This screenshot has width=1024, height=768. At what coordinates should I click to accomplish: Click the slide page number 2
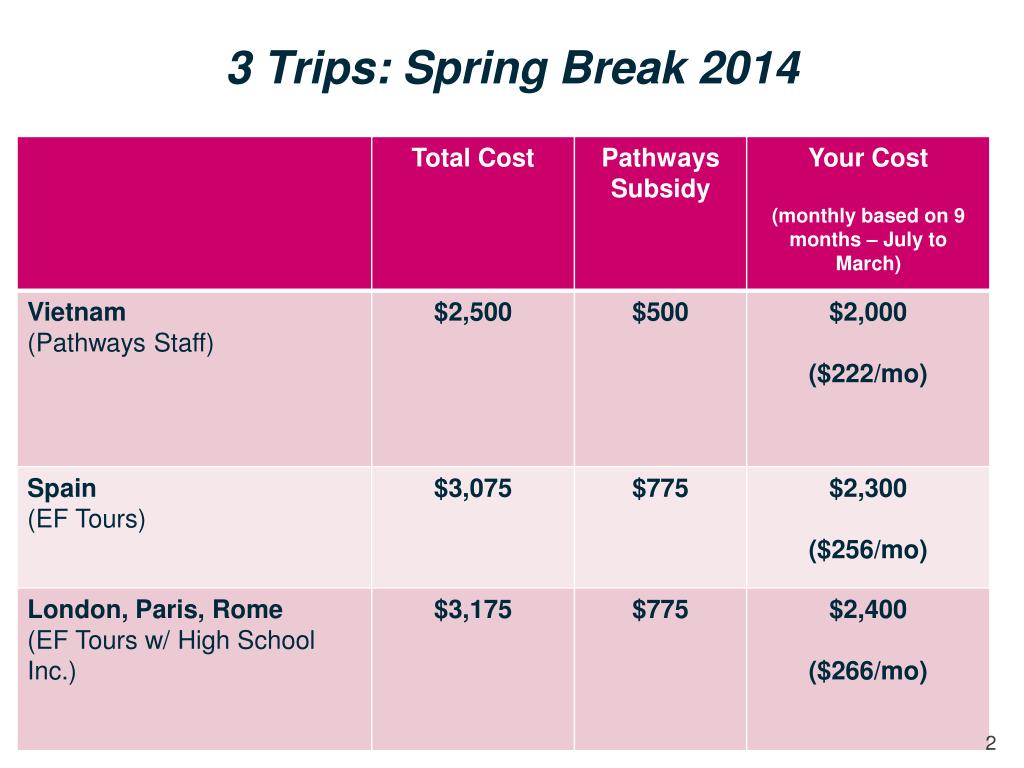[990, 743]
